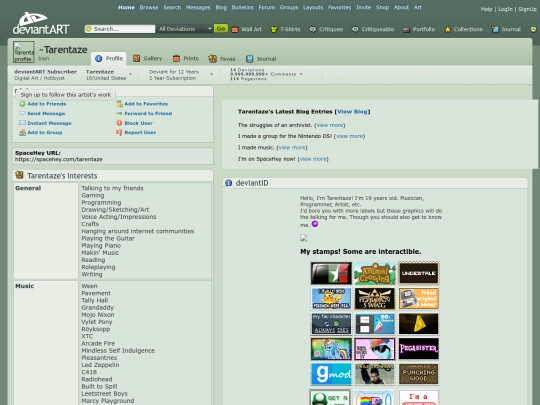The width and height of the screenshot is (540, 405).
Task: Click the Undertale stamp
Action: tap(419, 273)
